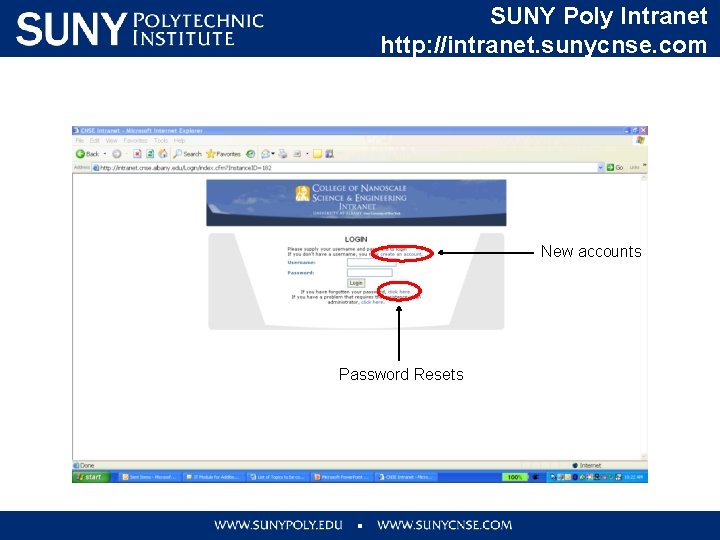Follow the 'create an account' link
This screenshot has width=720, height=540.
(x=401, y=254)
